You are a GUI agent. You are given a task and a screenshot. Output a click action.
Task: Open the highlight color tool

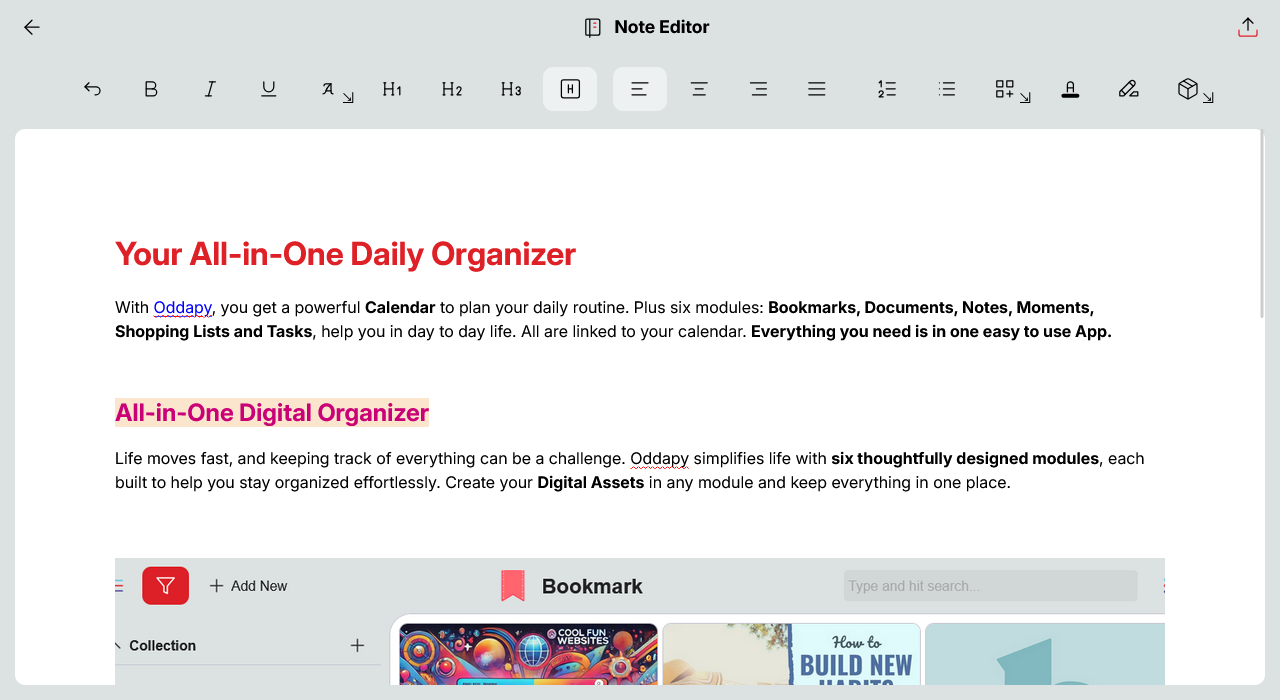1070,89
